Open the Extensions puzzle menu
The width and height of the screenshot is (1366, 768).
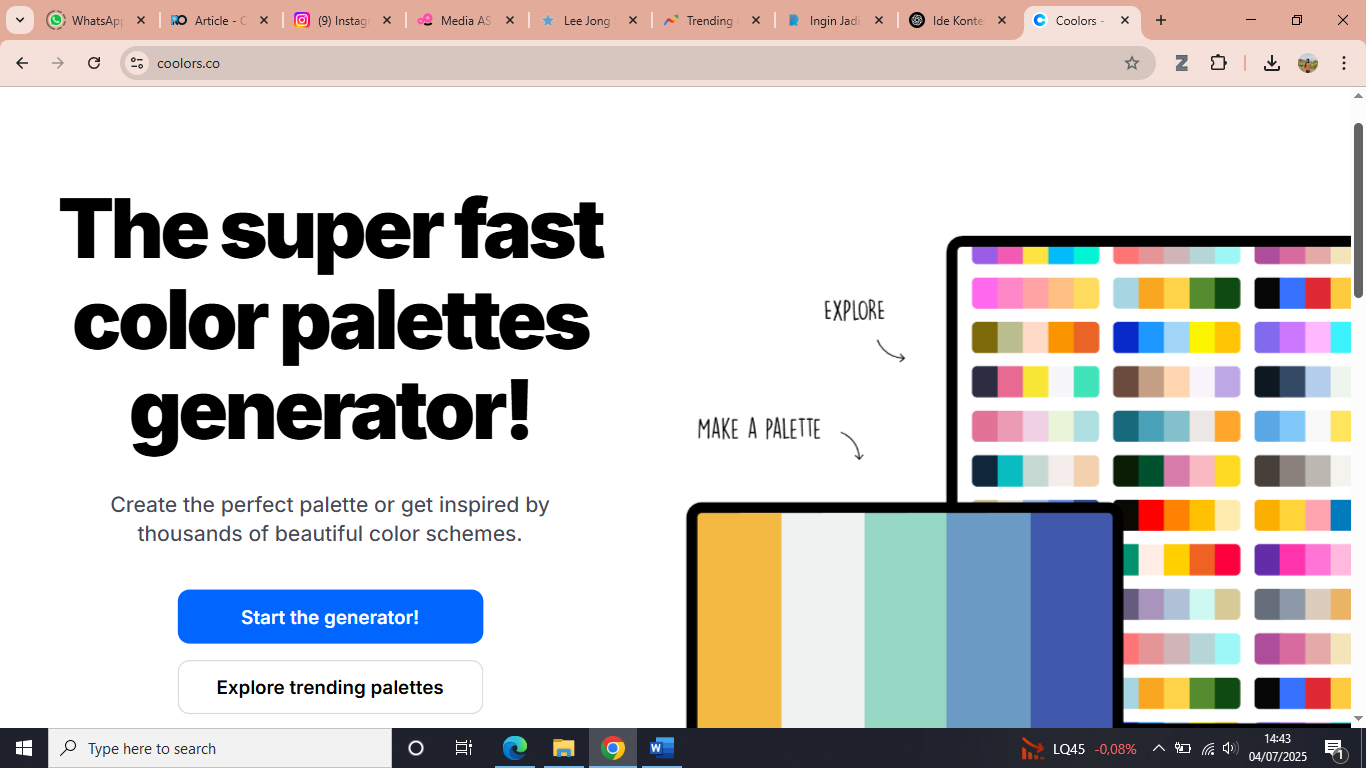pyautogui.click(x=1218, y=63)
